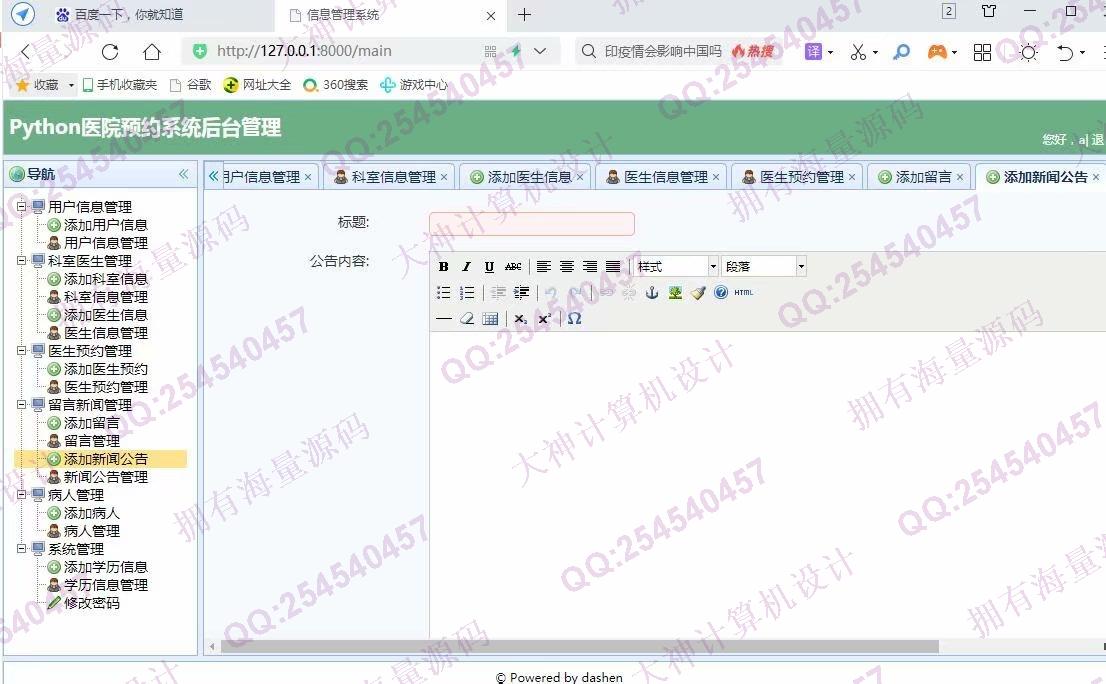
Task: Open 学历信息管理 in navigation tree
Action: (x=105, y=585)
